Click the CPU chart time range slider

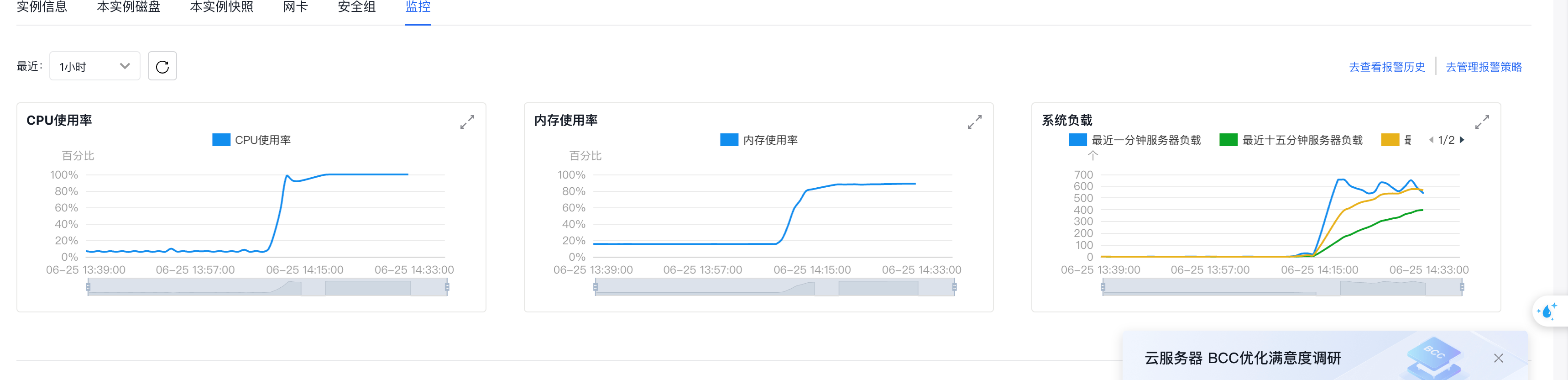click(268, 287)
